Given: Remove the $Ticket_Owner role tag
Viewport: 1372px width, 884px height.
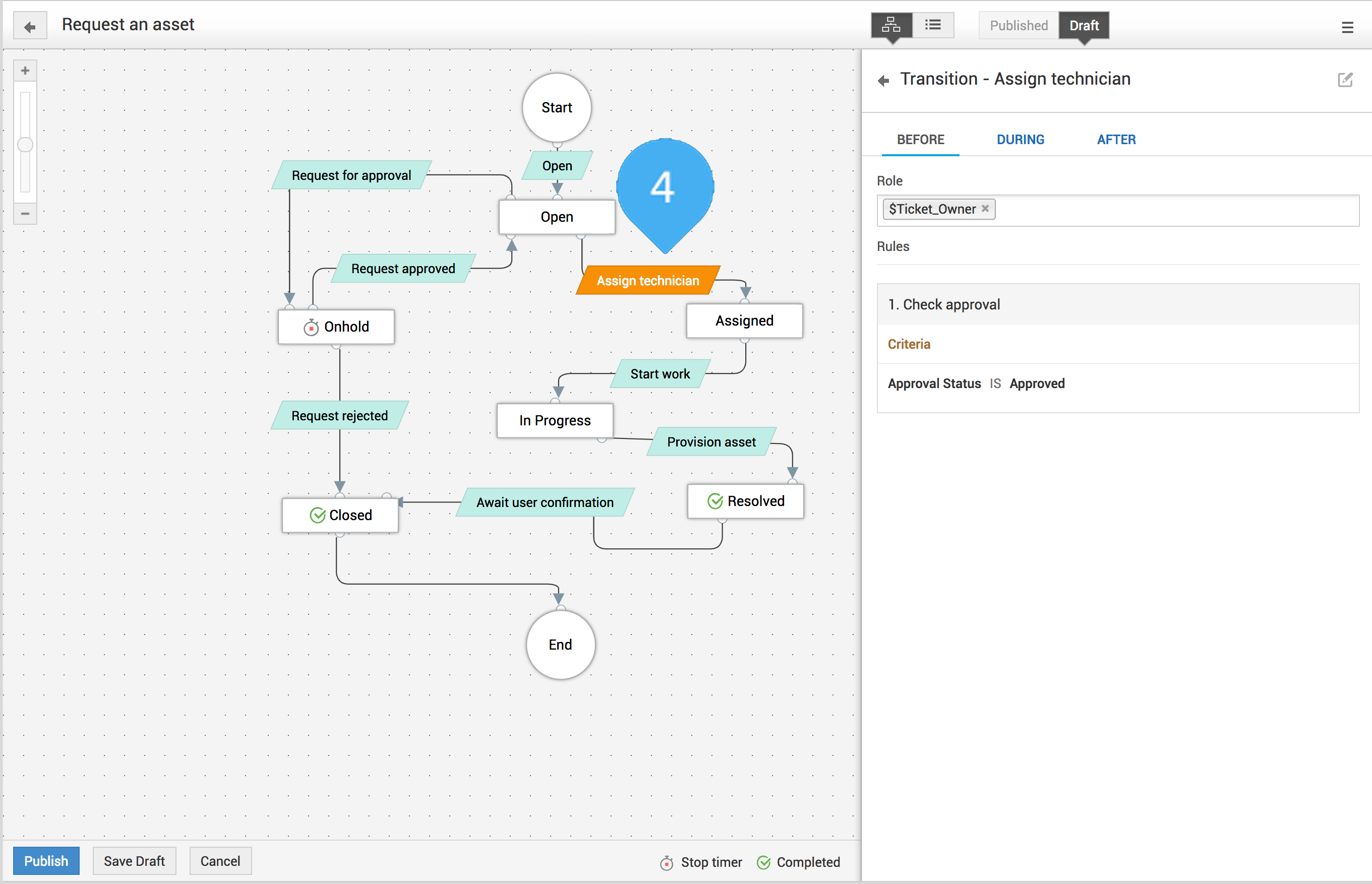Looking at the screenshot, I should [x=985, y=209].
